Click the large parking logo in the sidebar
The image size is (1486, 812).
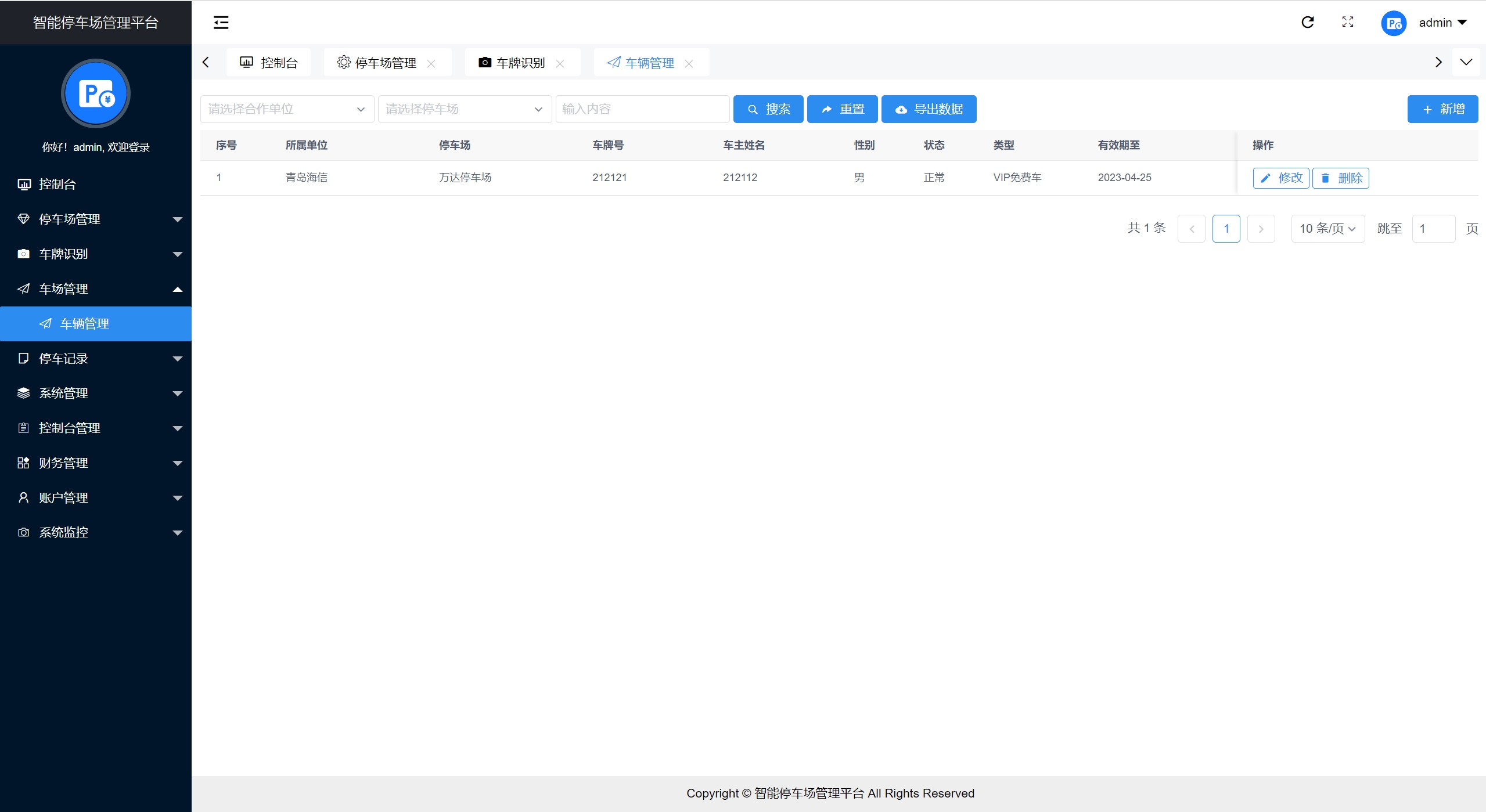click(x=96, y=93)
